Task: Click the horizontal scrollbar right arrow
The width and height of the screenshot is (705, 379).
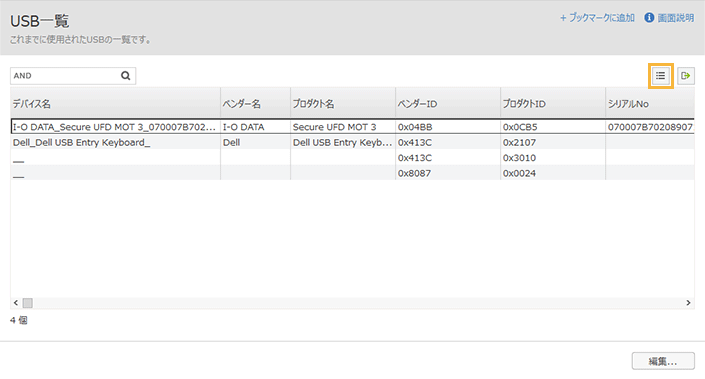Action: [688, 303]
